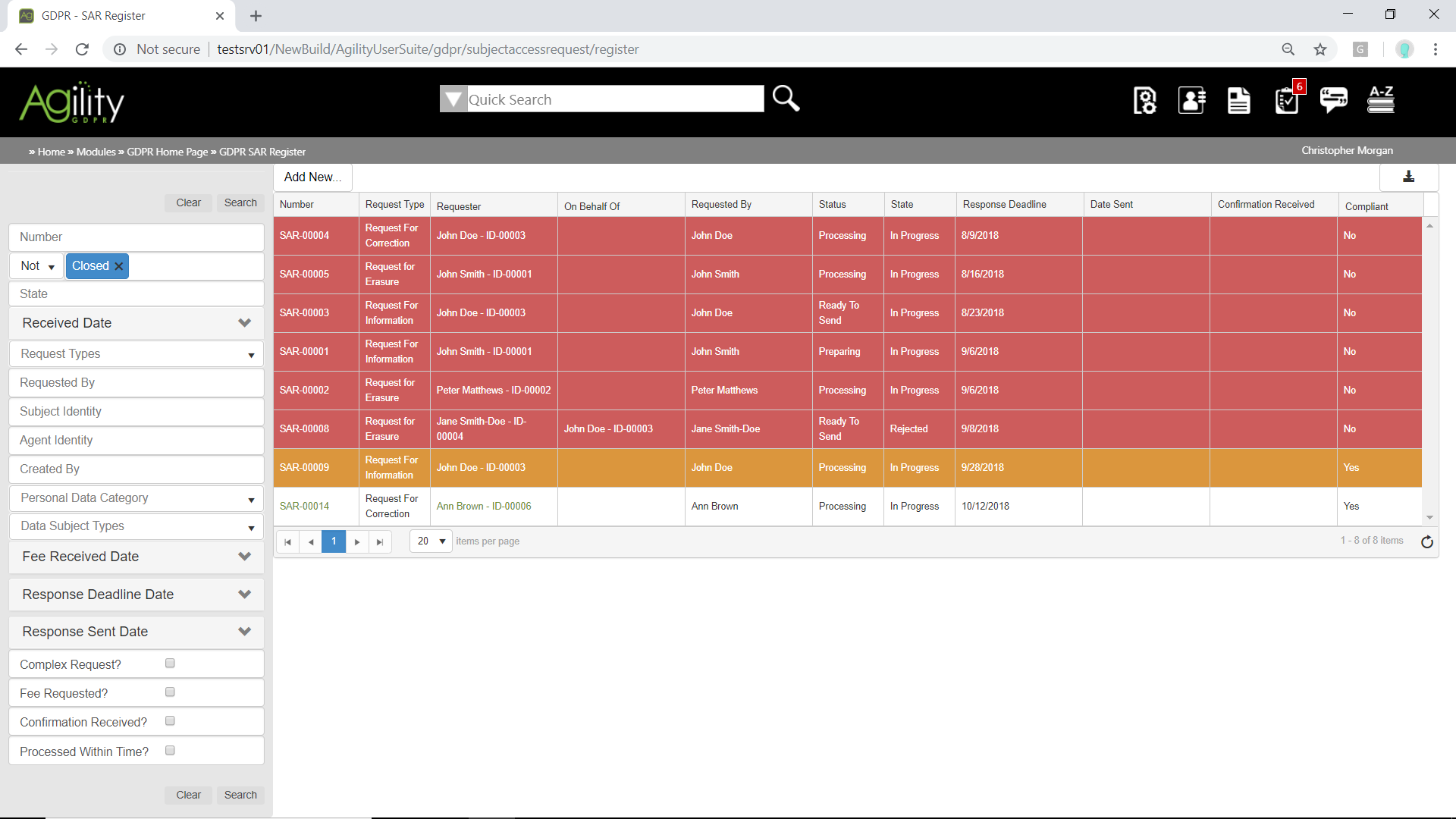The height and width of the screenshot is (819, 1456).
Task: Remove the Closed filter tag
Action: [x=119, y=266]
